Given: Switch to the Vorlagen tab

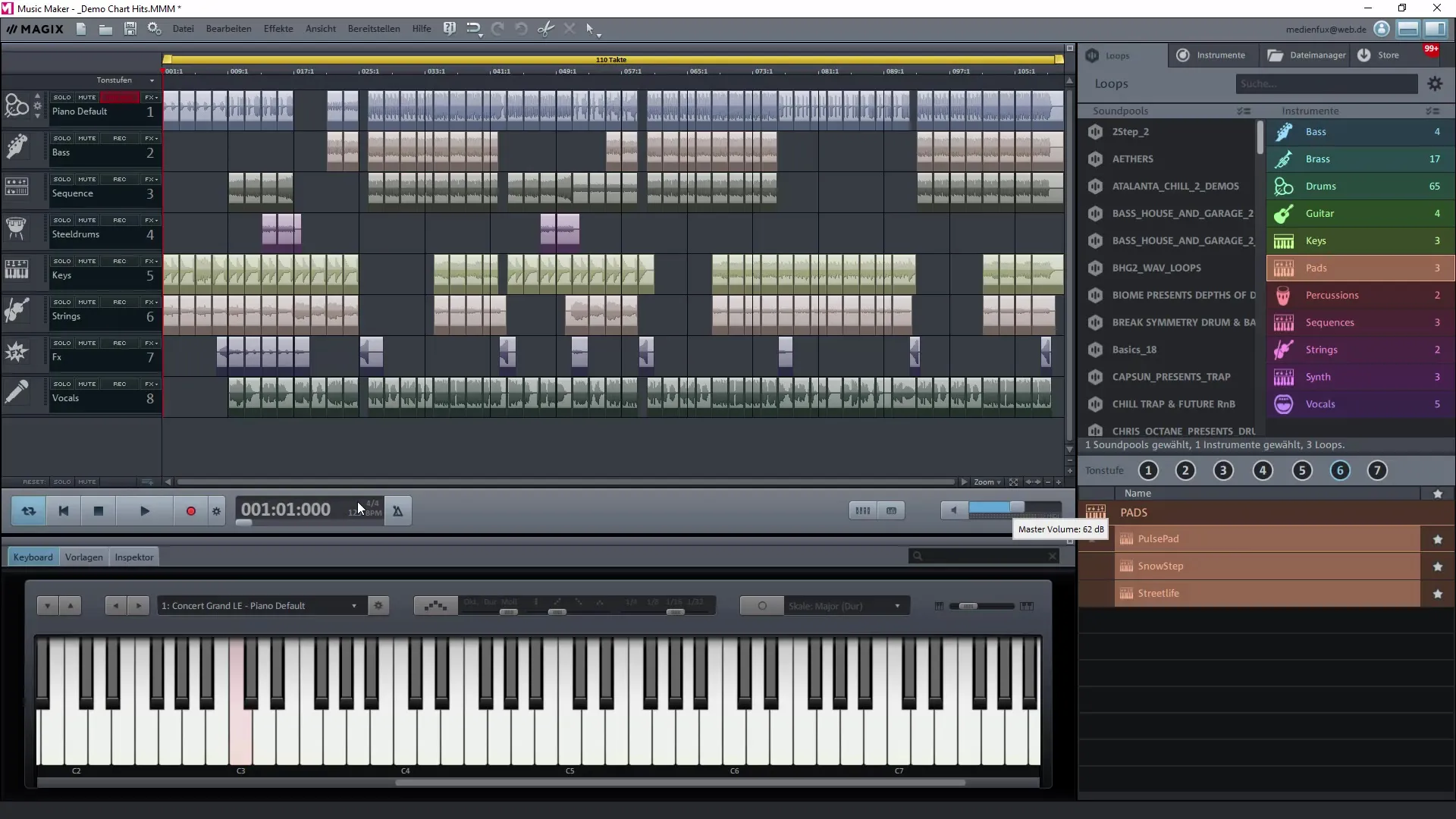Looking at the screenshot, I should click(x=83, y=557).
